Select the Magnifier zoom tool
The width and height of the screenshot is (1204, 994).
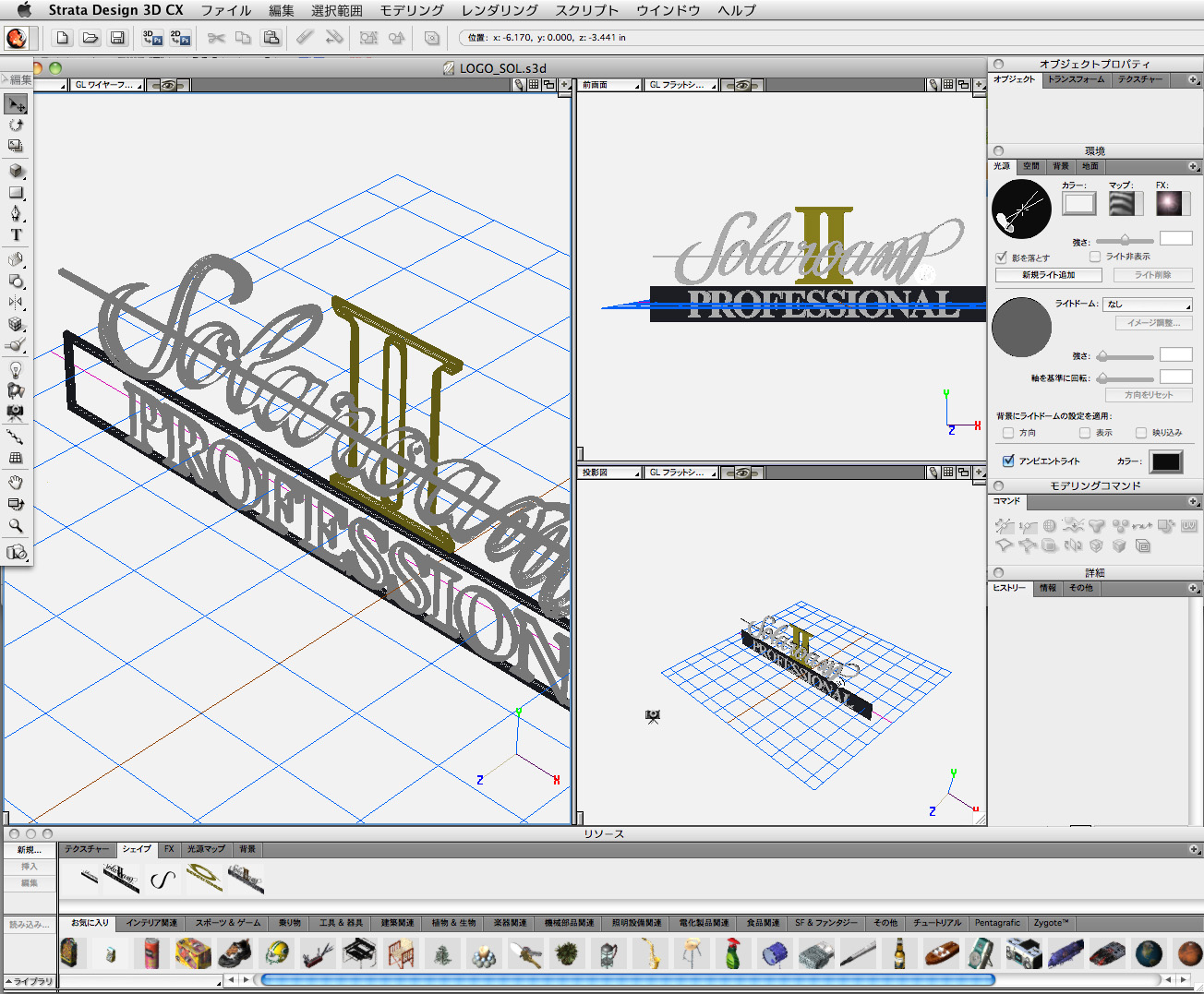point(16,525)
